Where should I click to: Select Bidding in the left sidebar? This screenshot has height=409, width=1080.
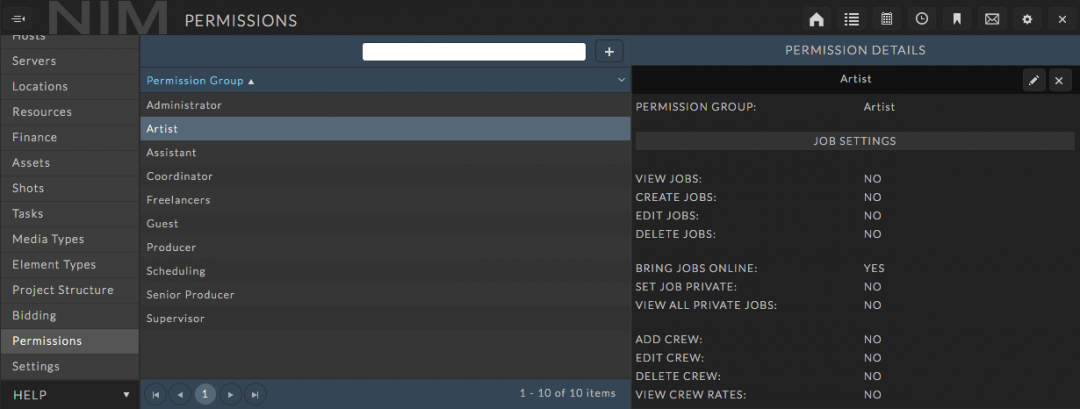pos(34,315)
